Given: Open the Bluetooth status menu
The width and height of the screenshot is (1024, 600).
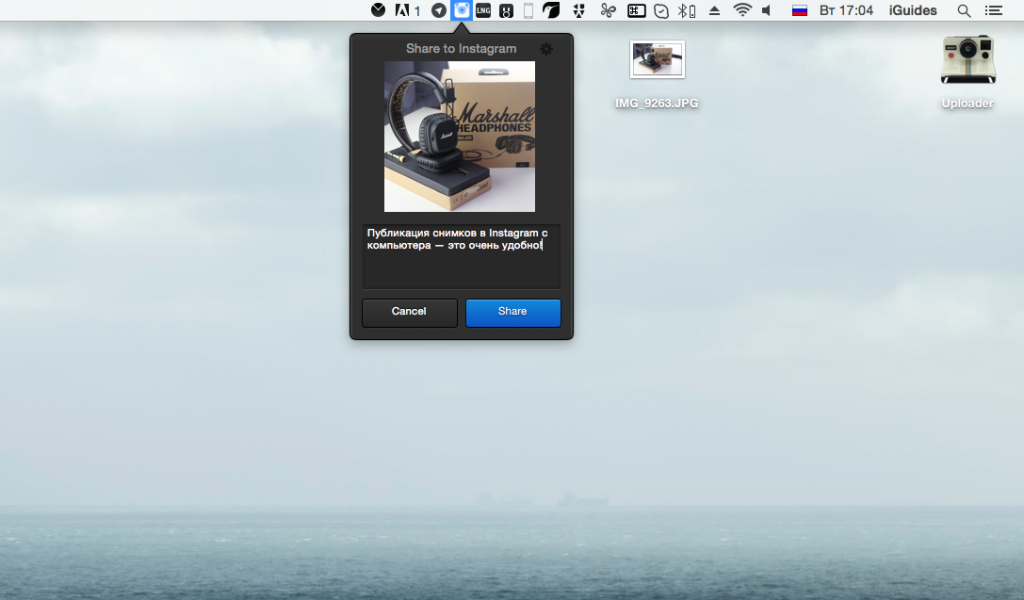Looking at the screenshot, I should pyautogui.click(x=686, y=10).
